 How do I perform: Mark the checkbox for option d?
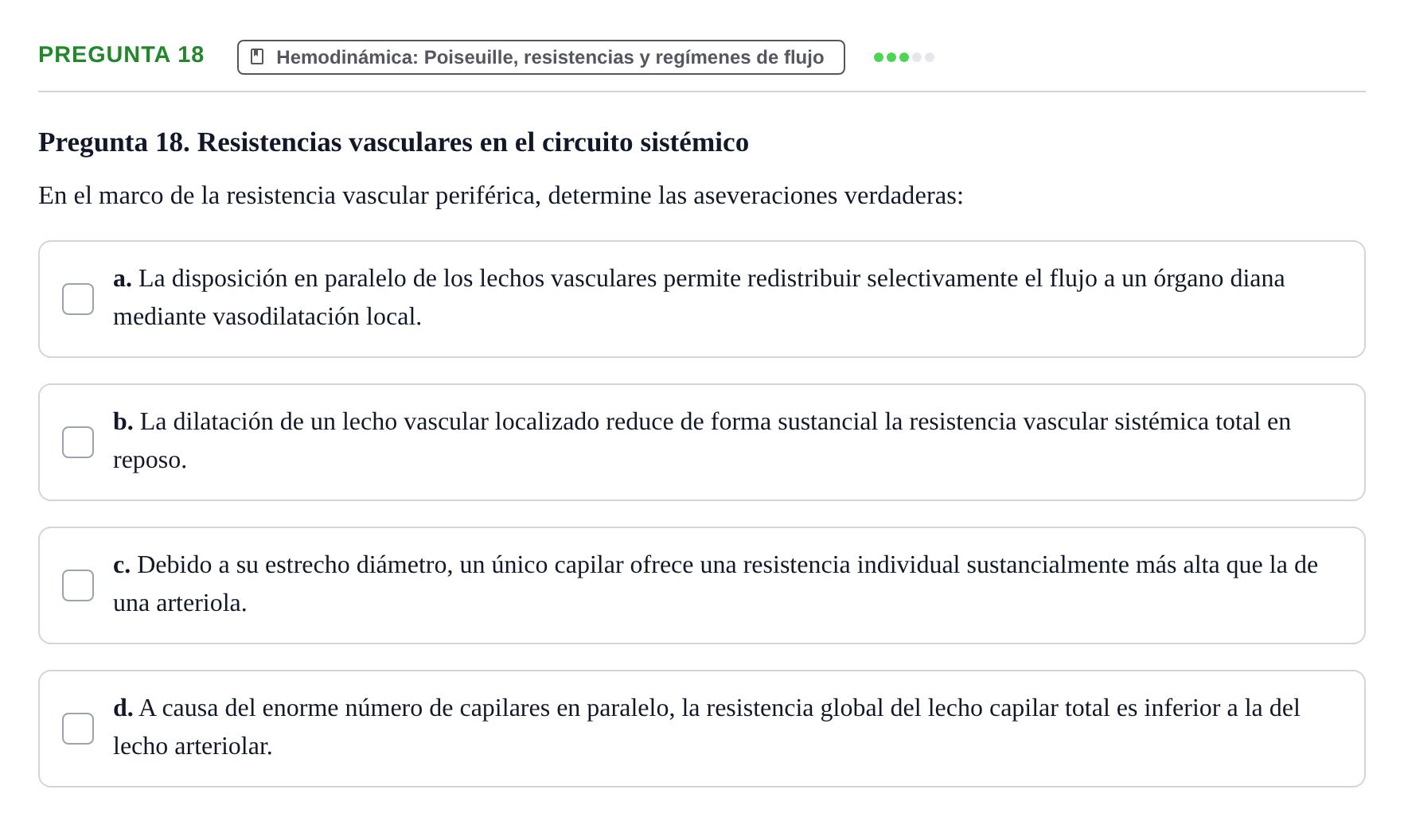[78, 729]
